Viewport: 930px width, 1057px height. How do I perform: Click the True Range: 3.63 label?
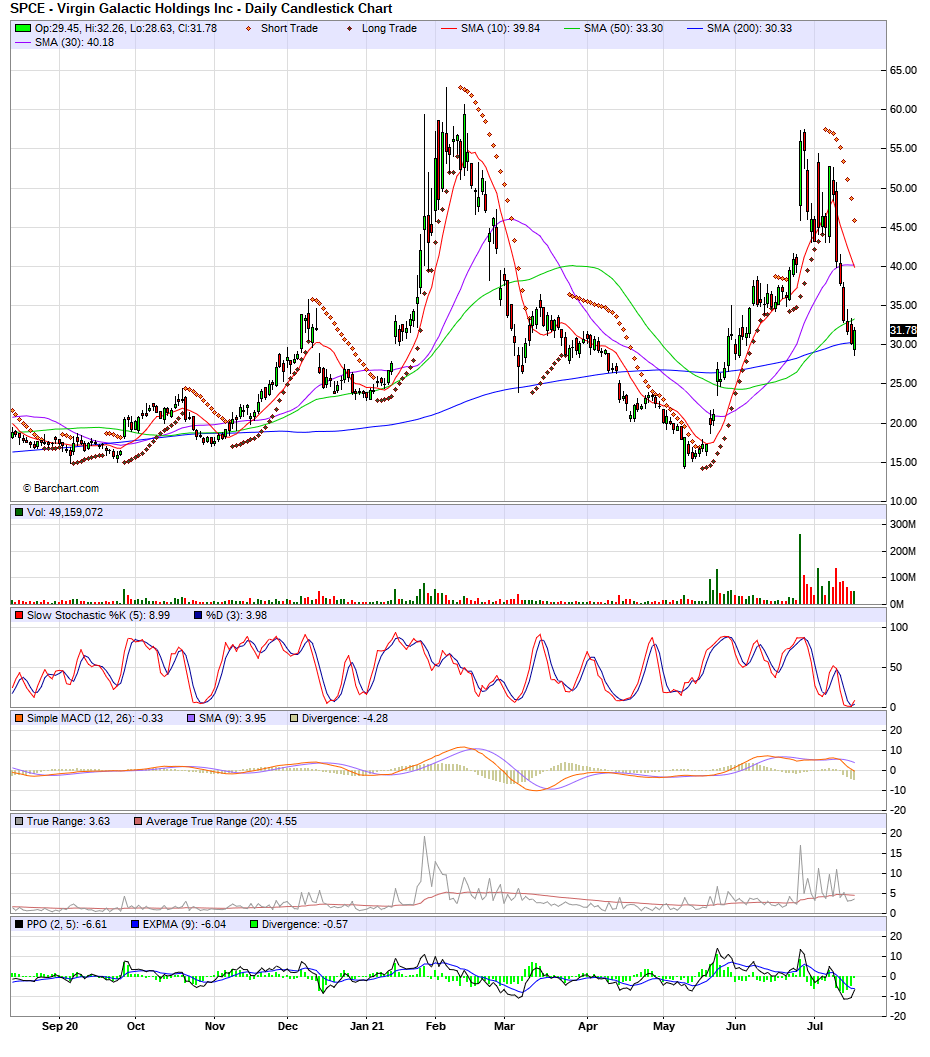(69, 822)
